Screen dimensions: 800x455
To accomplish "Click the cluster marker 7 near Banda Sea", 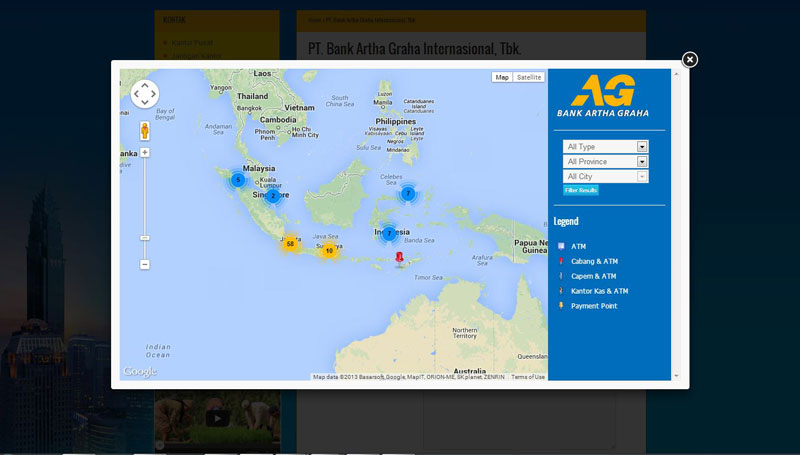I will [389, 234].
